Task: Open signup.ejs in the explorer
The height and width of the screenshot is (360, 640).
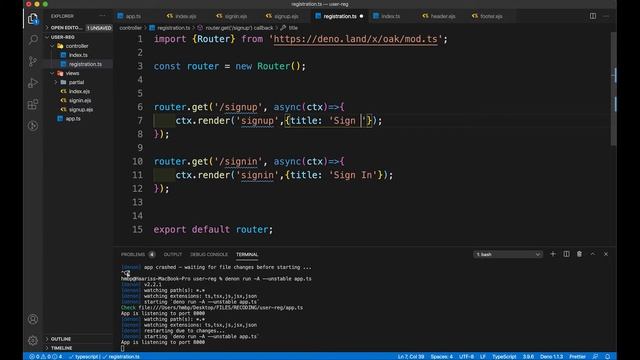Action: pos(81,110)
